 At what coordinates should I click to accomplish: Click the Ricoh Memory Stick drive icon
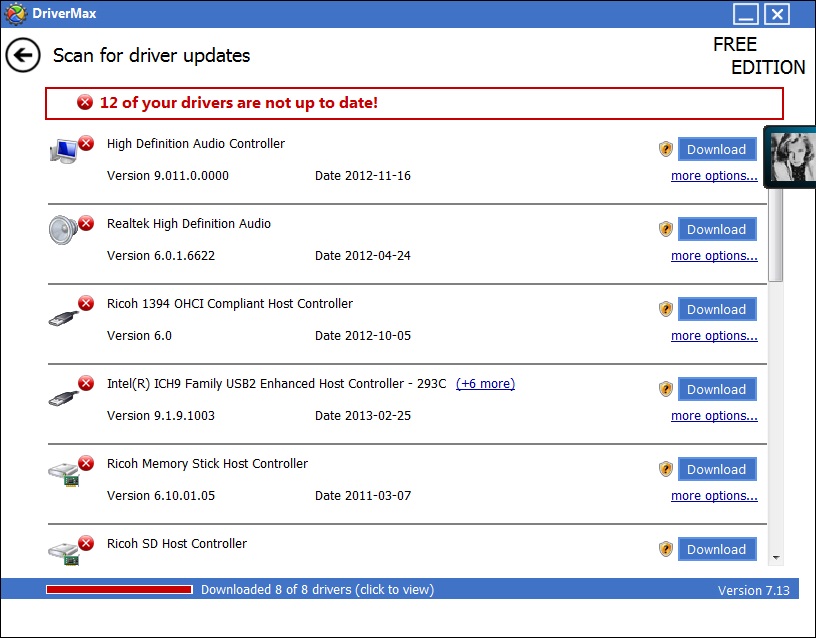[x=63, y=474]
